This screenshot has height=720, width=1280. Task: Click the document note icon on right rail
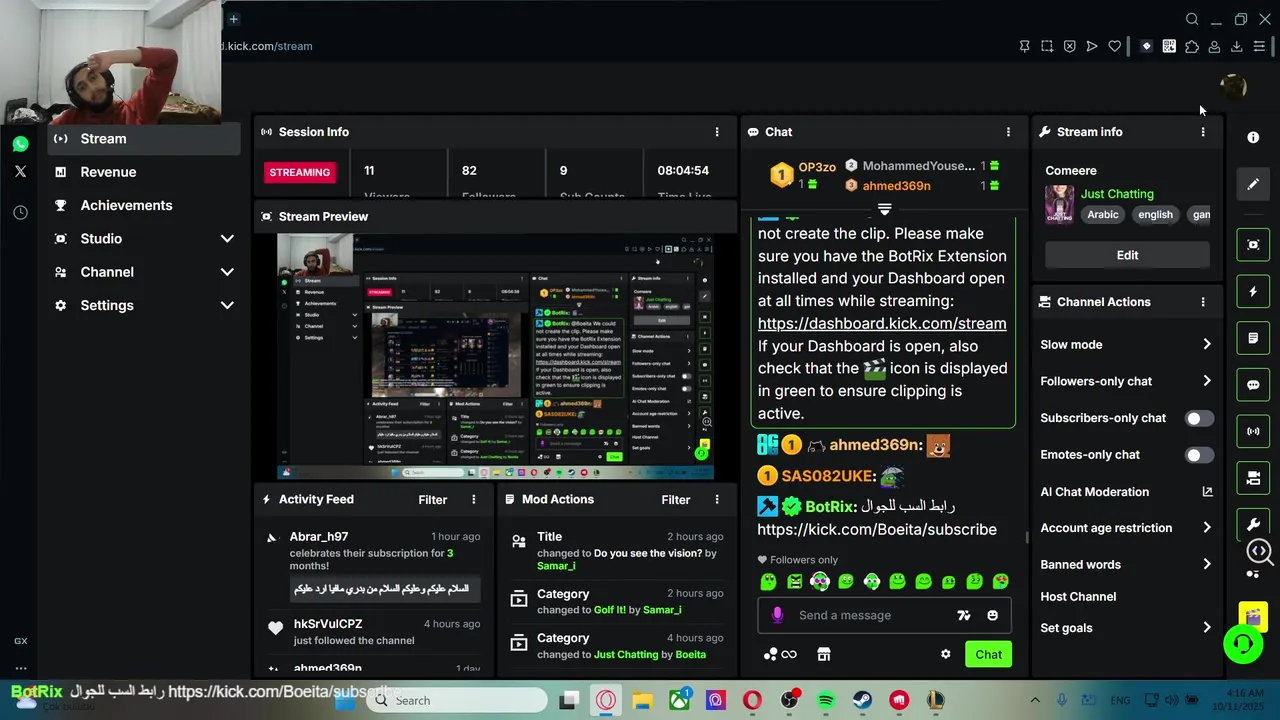coord(1253,338)
